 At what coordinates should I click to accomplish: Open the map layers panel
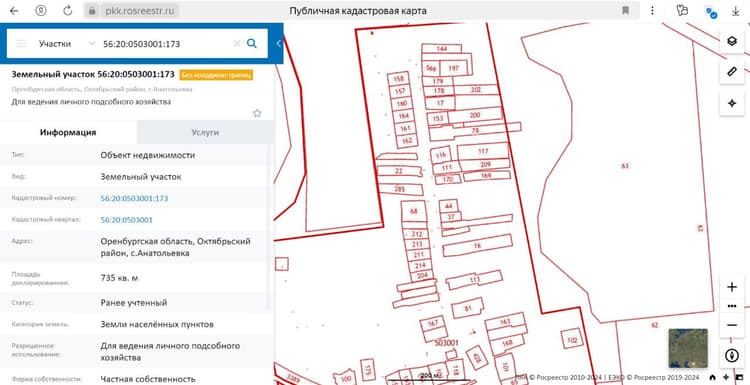point(731,41)
